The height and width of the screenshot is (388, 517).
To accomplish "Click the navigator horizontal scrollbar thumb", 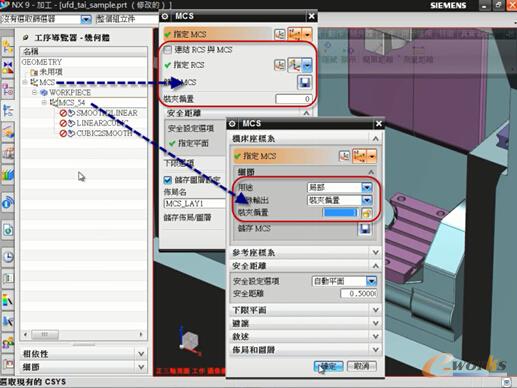I will point(45,334).
